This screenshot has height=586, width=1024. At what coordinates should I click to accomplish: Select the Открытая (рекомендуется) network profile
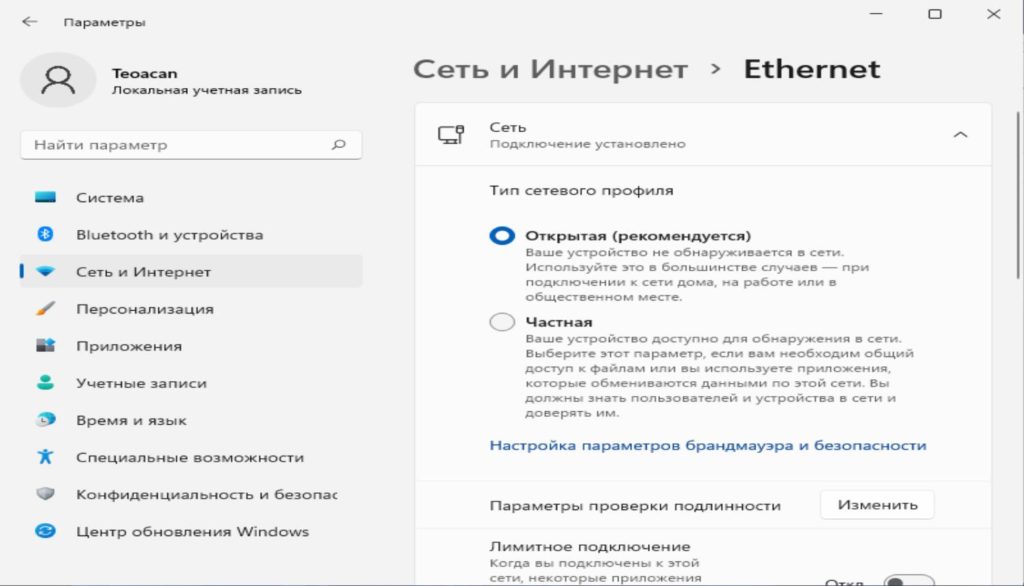point(502,236)
